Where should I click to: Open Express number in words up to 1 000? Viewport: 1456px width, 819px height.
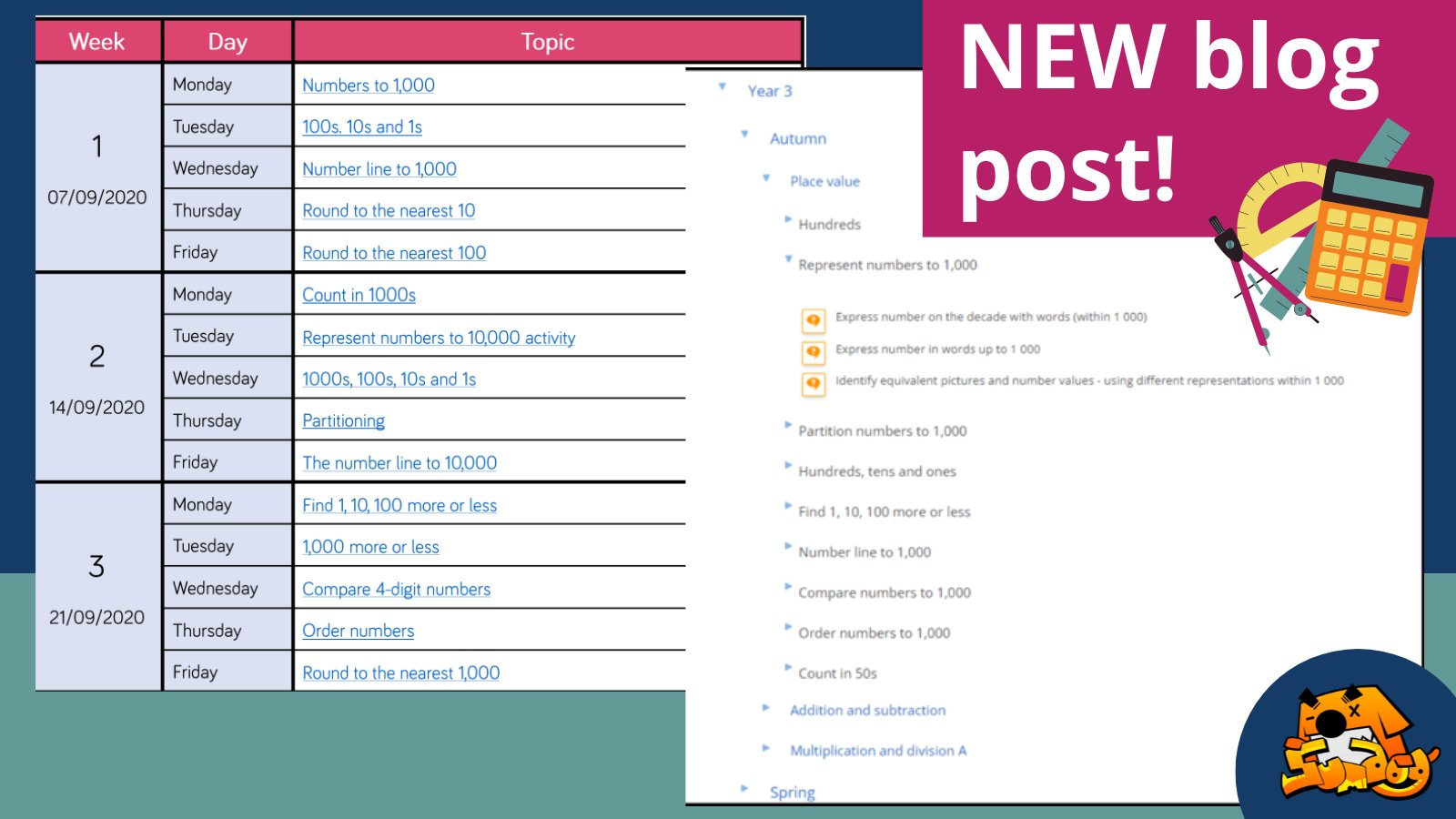click(937, 349)
